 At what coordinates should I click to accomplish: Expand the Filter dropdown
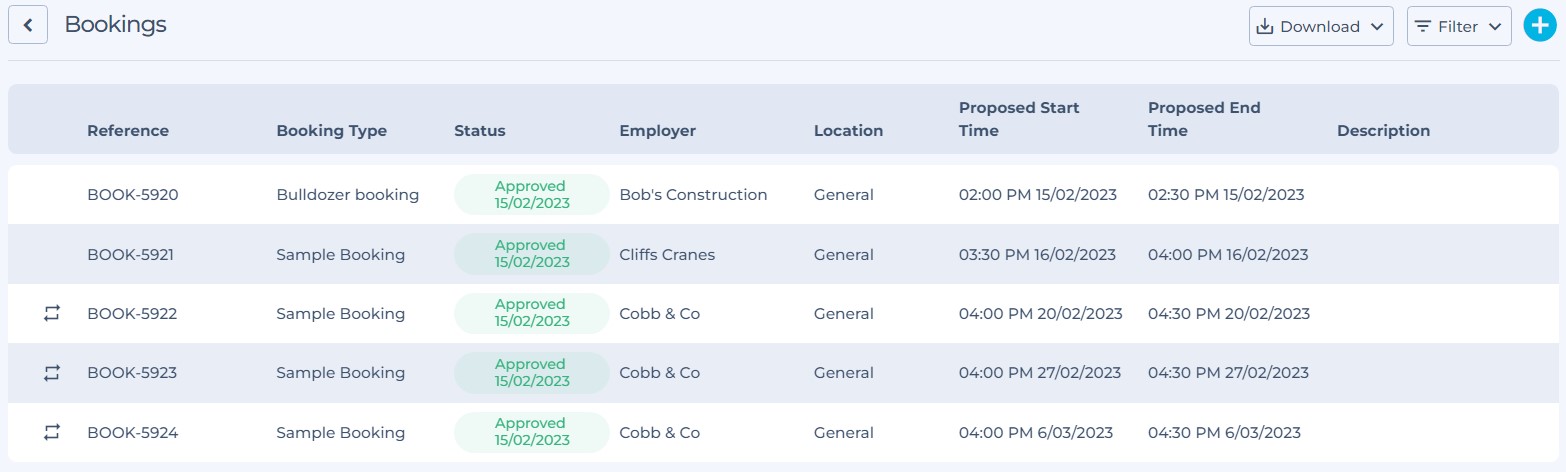(x=1459, y=26)
